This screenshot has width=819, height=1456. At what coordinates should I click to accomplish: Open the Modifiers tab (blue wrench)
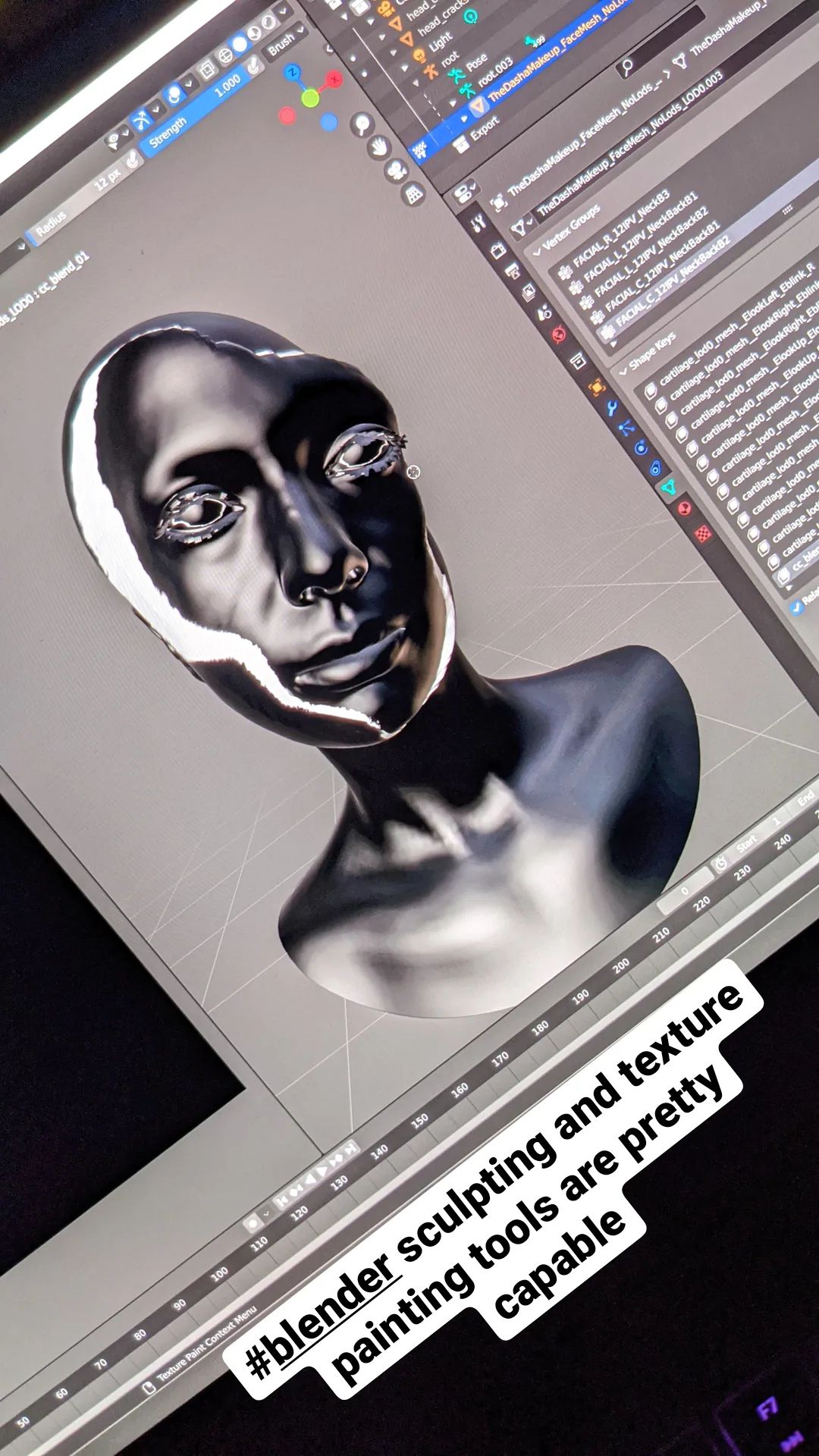612,409
